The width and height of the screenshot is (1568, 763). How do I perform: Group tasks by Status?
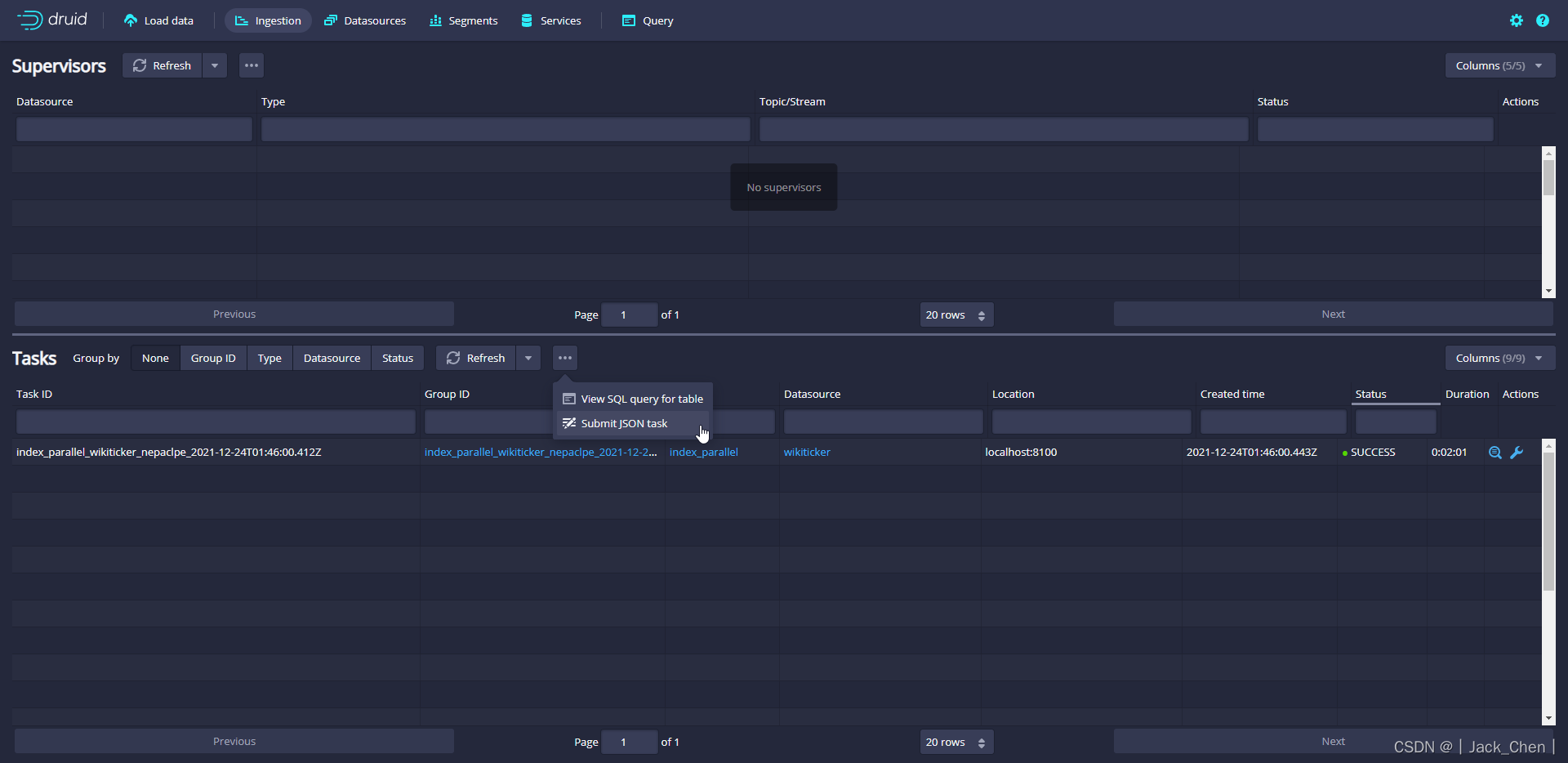click(x=398, y=358)
